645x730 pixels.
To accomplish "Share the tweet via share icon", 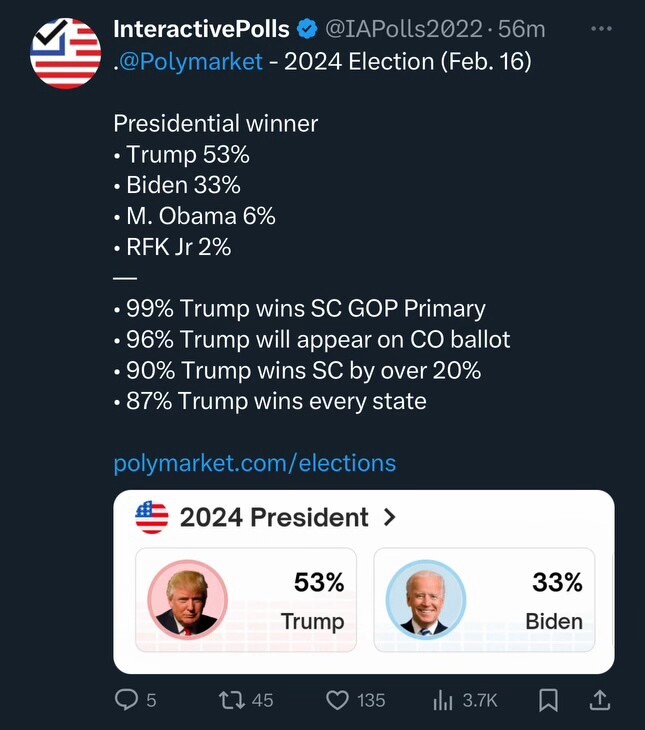I will (x=599, y=700).
